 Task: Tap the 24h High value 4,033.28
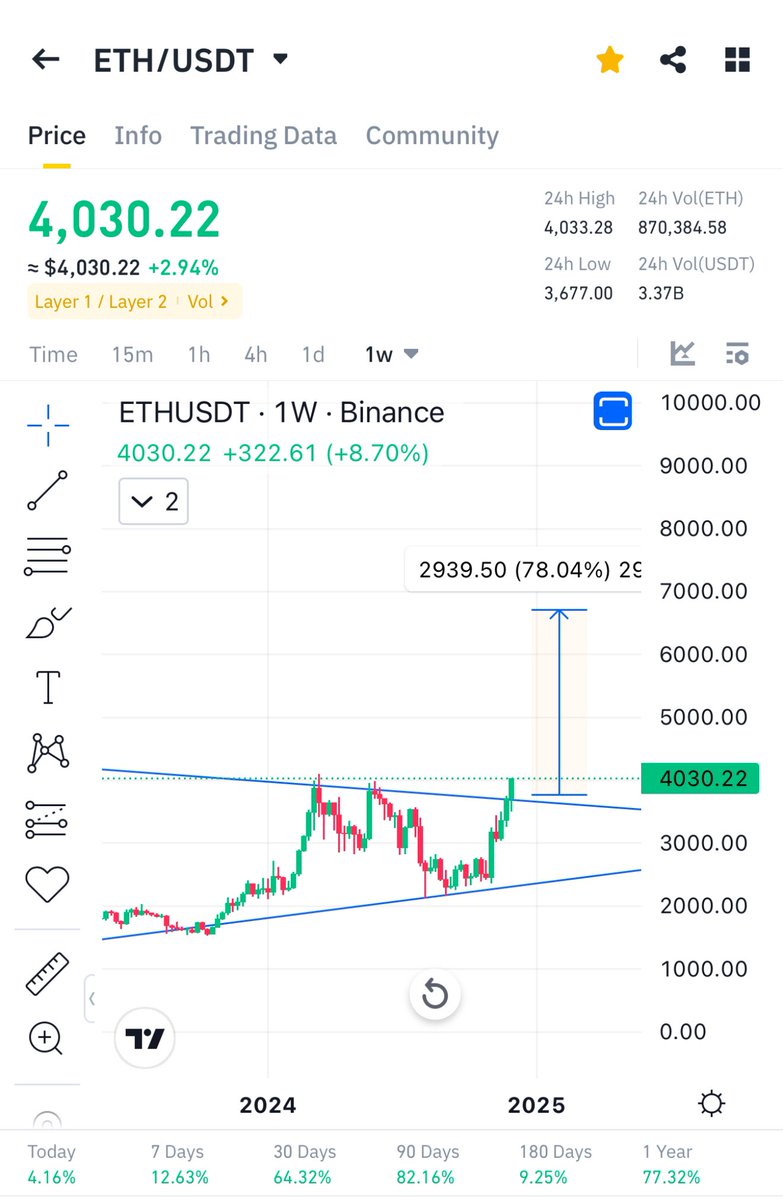pyautogui.click(x=578, y=227)
